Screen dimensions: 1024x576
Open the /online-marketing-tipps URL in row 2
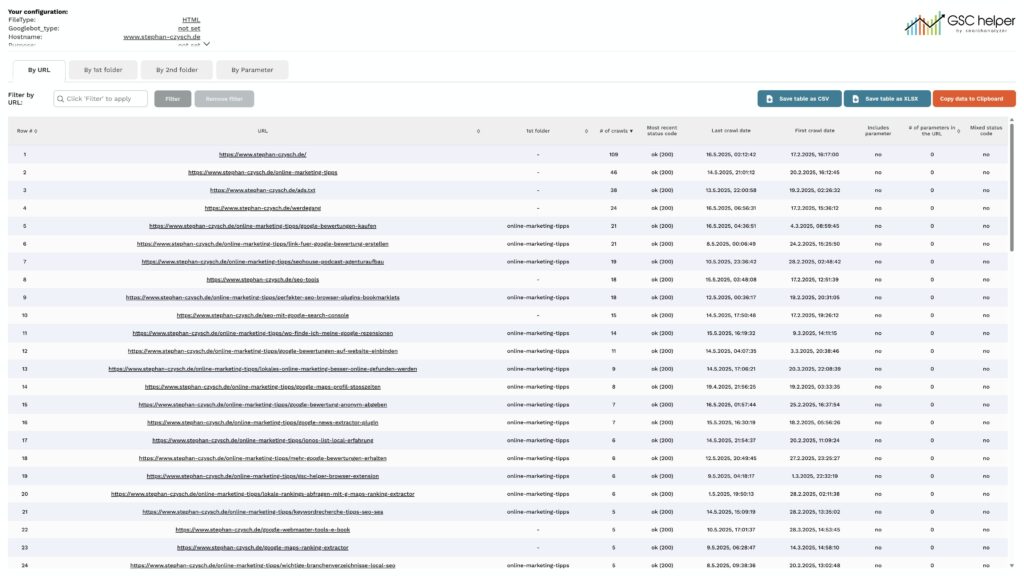click(x=263, y=172)
